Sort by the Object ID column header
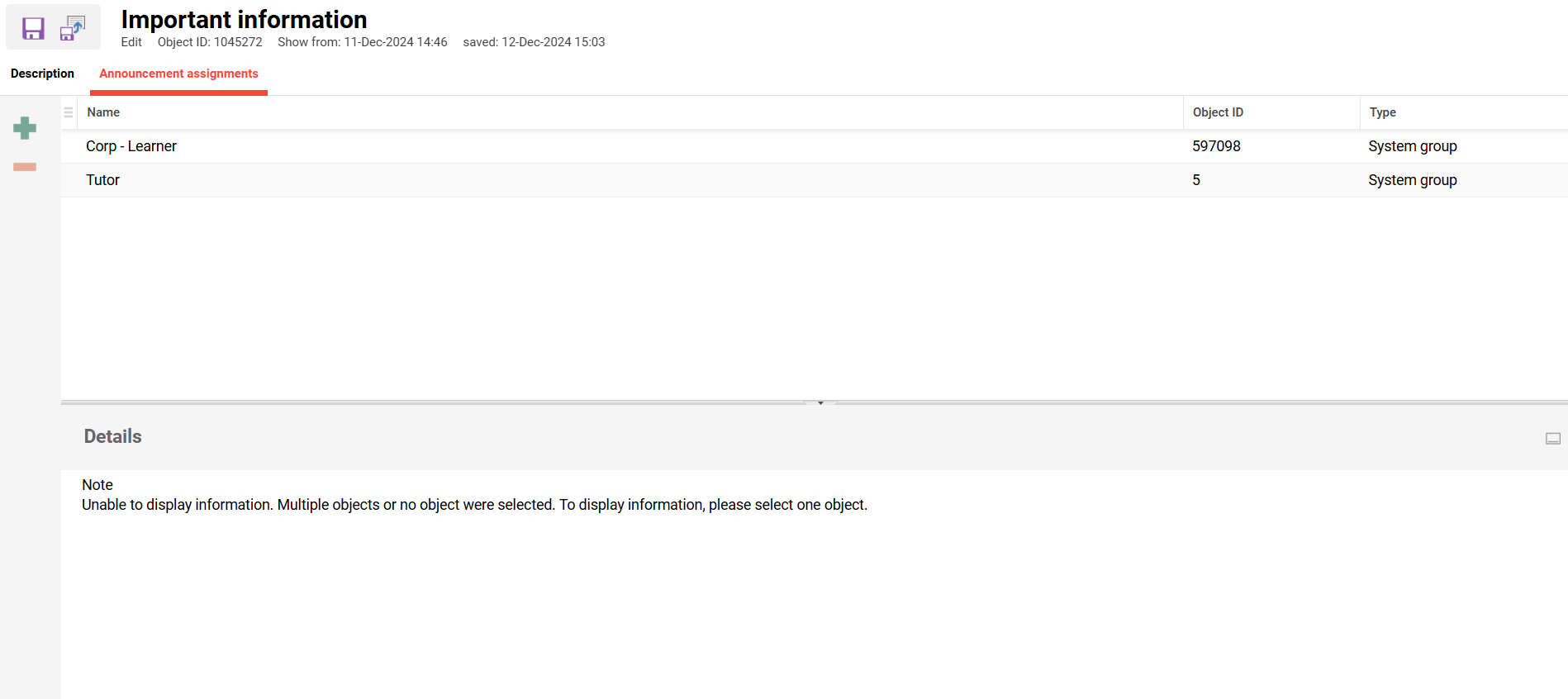This screenshot has height=699, width=1568. 1217,112
